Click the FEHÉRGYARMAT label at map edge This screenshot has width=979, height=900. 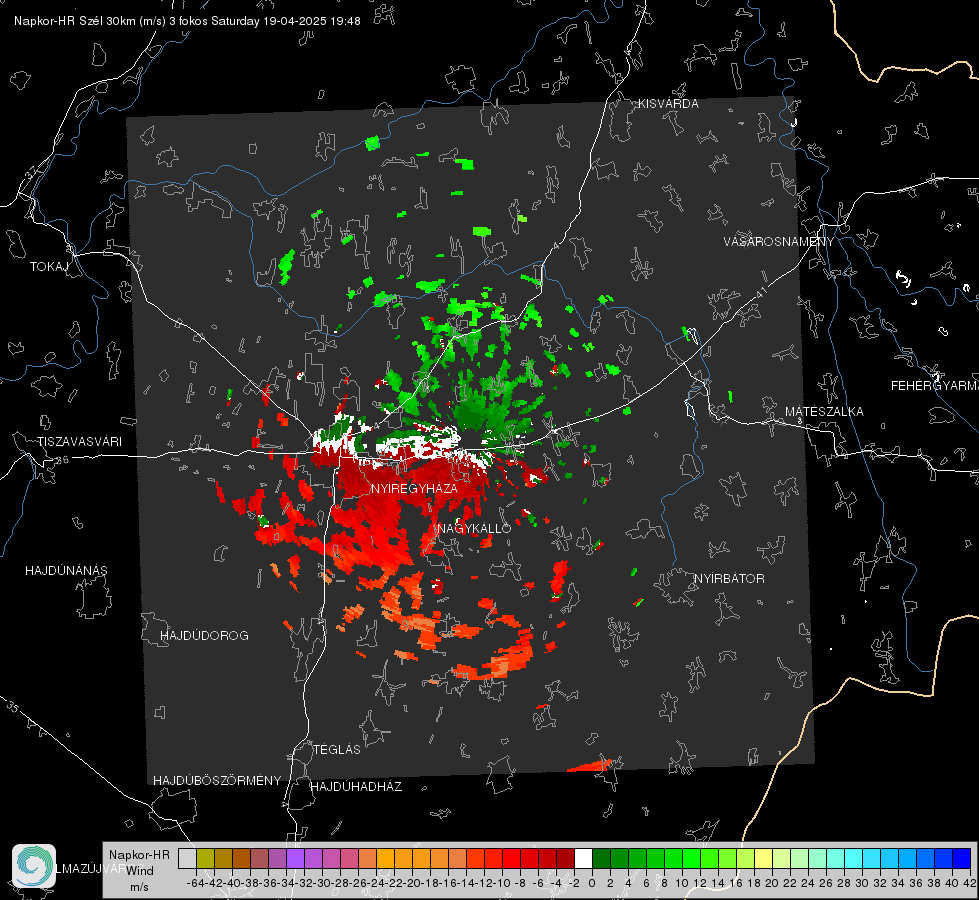point(935,386)
